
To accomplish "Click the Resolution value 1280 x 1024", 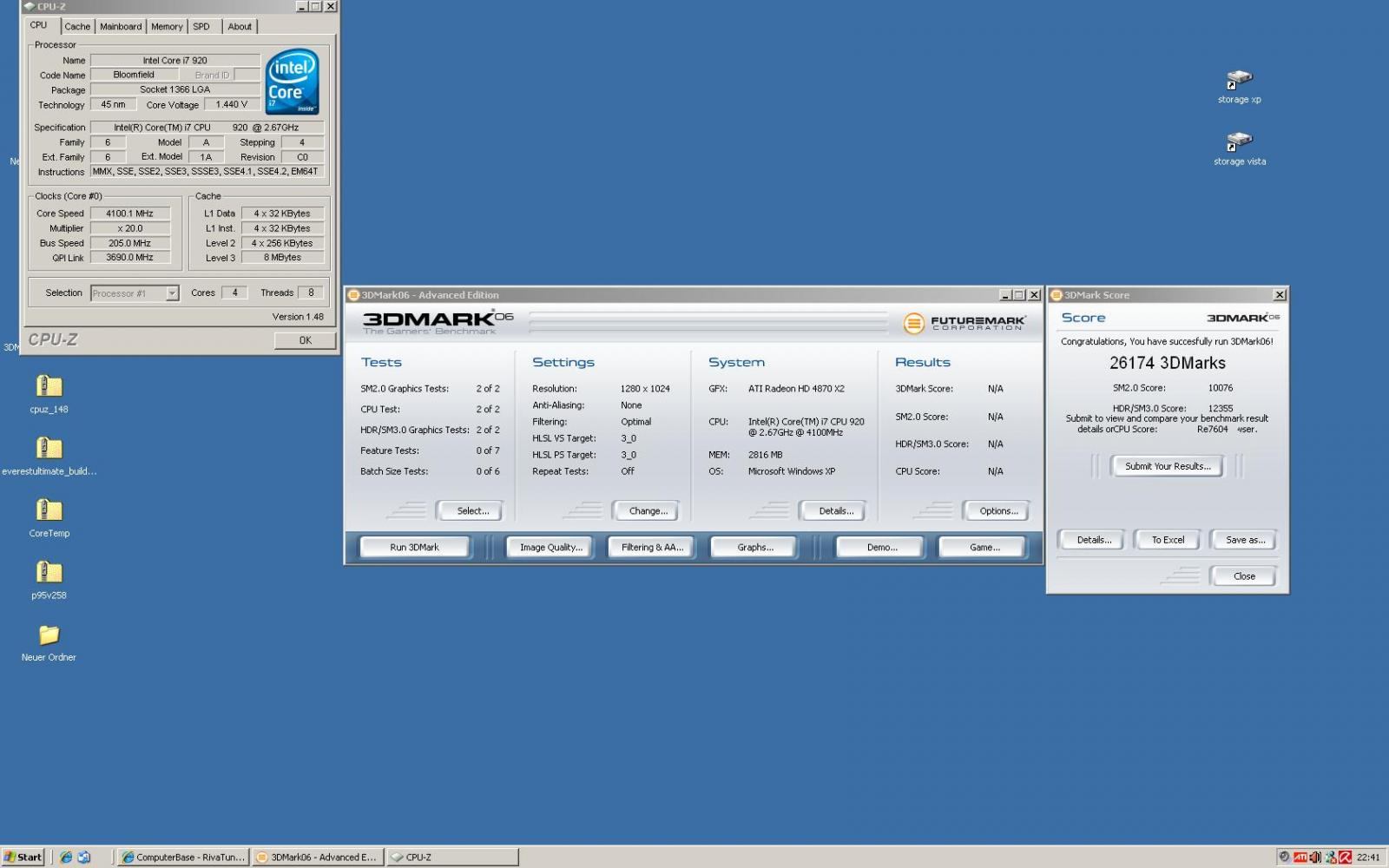I will tap(645, 389).
